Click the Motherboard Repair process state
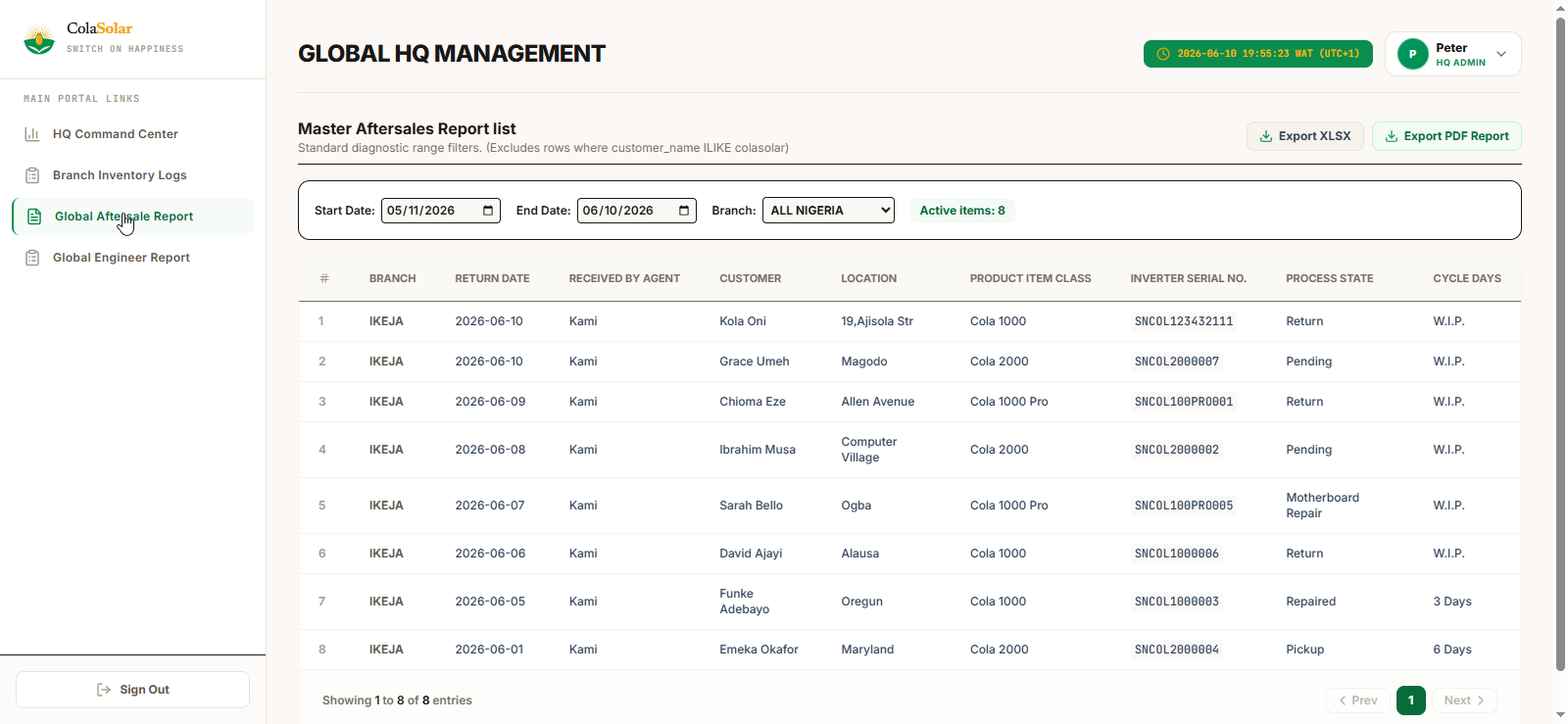This screenshot has height=724, width=1568. [1323, 506]
